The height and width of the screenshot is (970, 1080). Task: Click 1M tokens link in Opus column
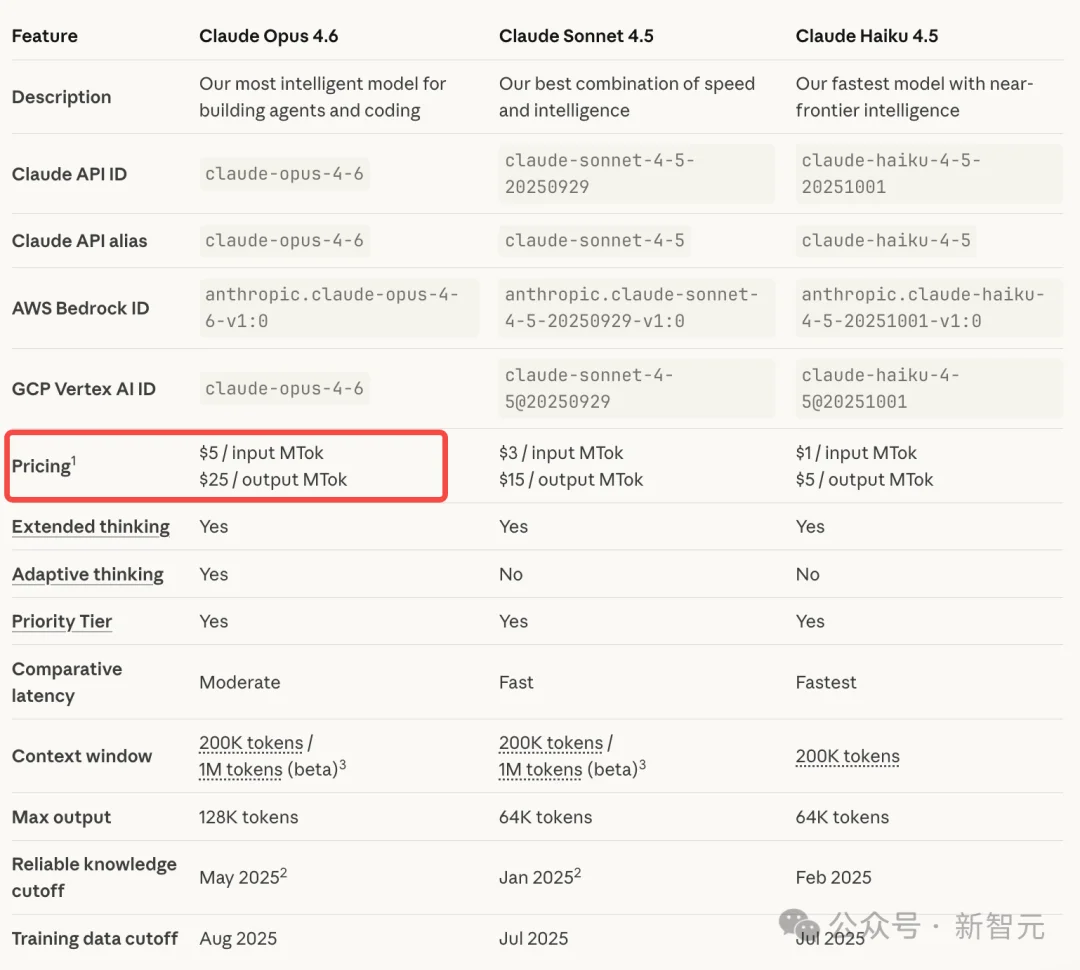tap(241, 770)
